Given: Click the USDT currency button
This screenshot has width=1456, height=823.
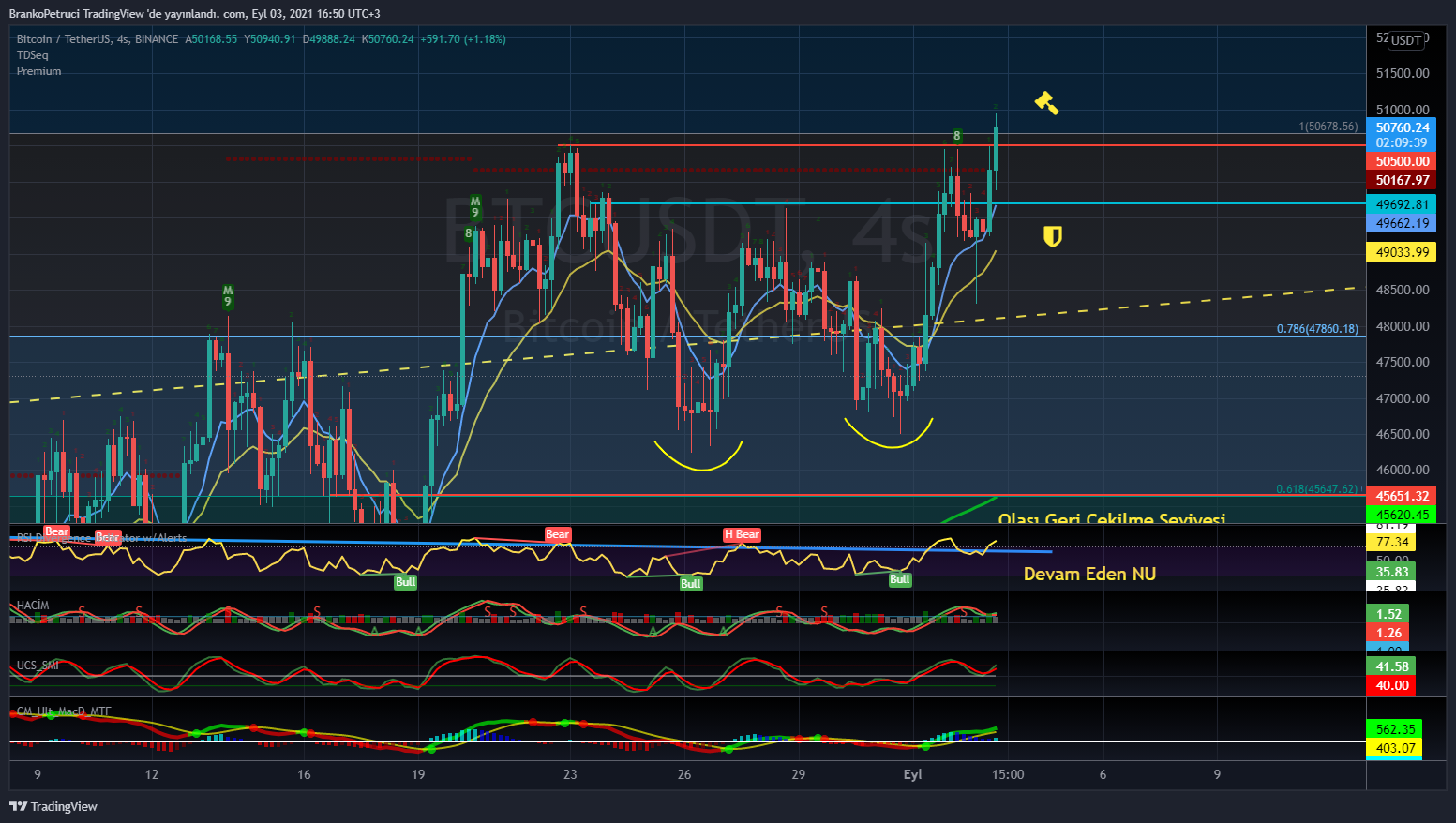Looking at the screenshot, I should coord(1406,40).
